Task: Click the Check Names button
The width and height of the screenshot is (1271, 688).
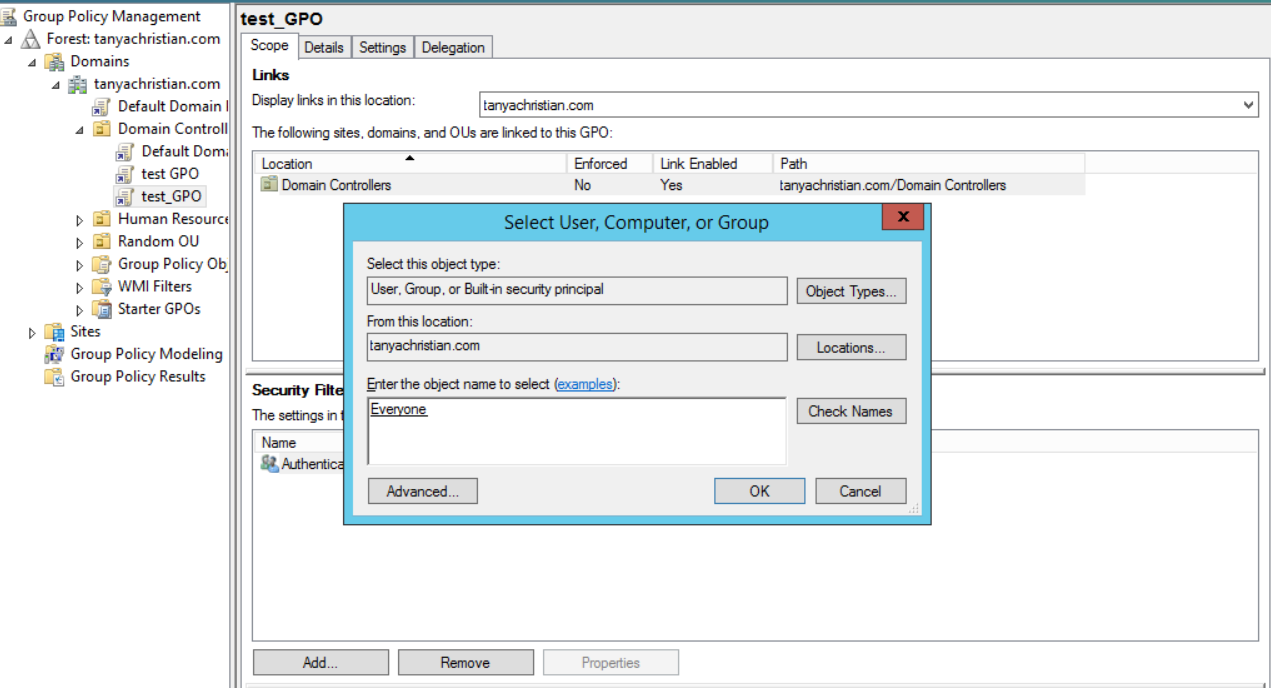Action: click(x=851, y=411)
